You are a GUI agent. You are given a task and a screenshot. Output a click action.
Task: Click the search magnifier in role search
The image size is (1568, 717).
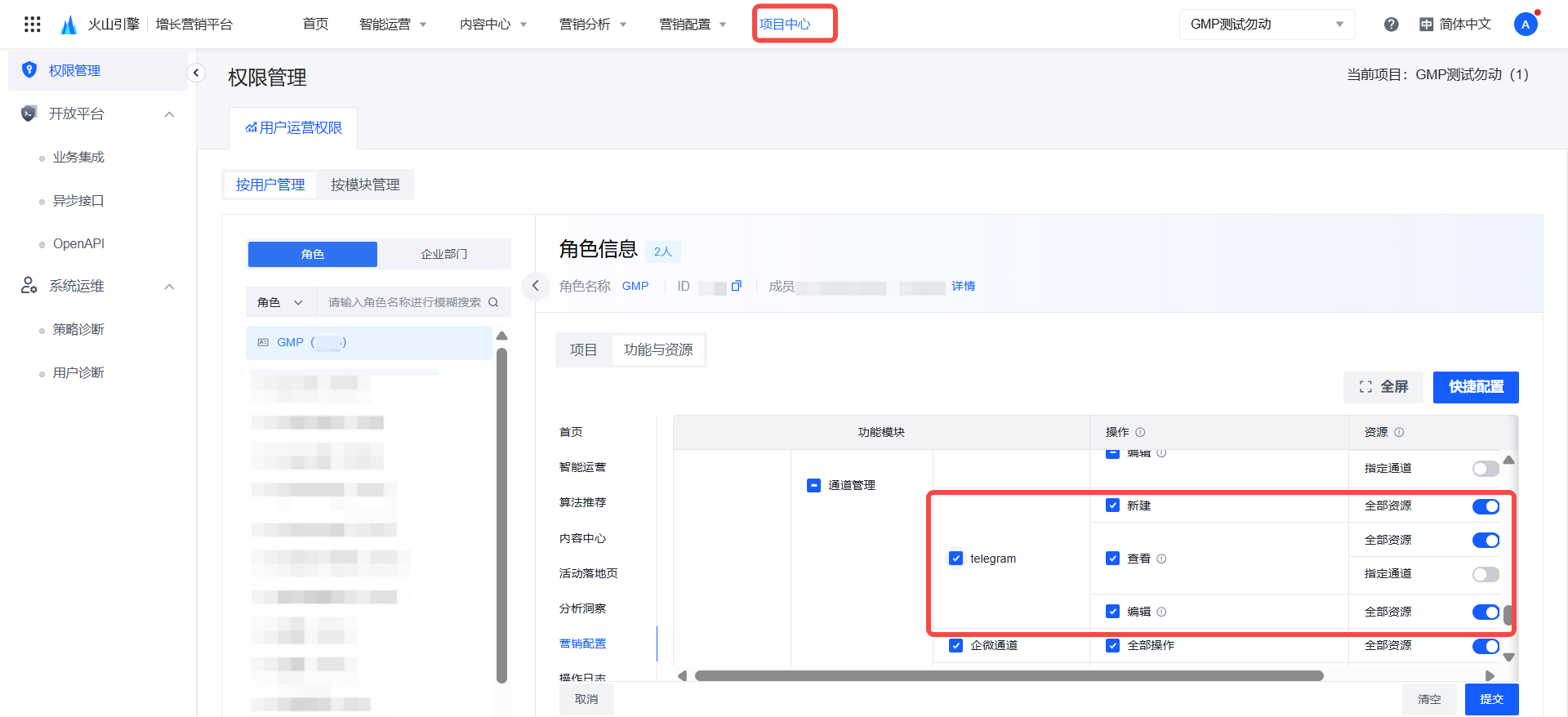[x=493, y=302]
